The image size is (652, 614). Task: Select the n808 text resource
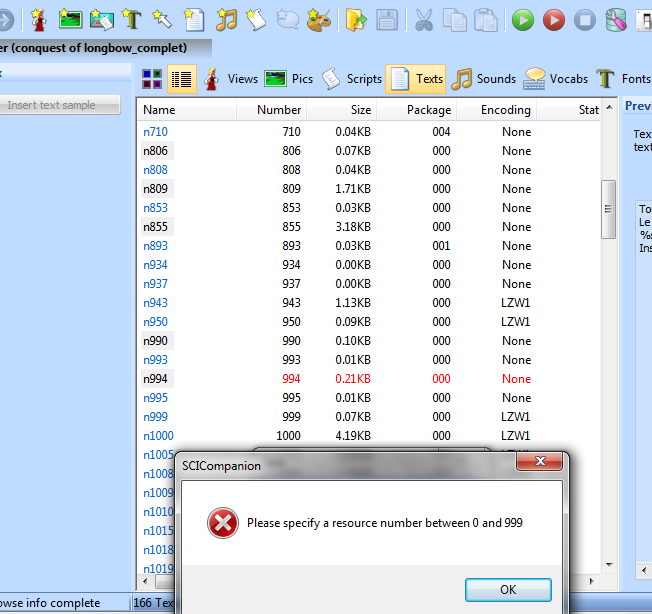[x=155, y=170]
